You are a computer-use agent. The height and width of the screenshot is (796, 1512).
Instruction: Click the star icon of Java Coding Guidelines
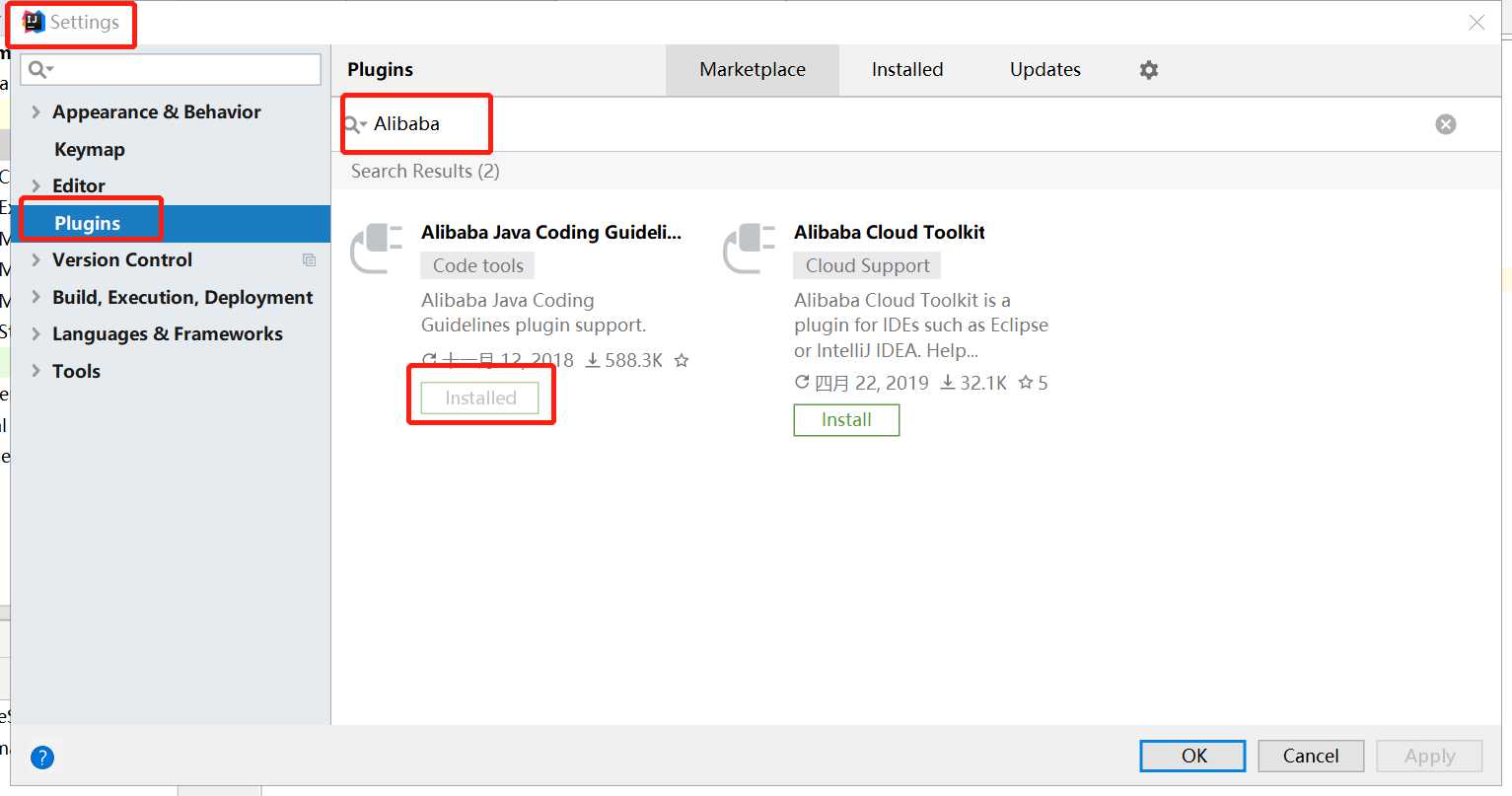pyautogui.click(x=681, y=361)
